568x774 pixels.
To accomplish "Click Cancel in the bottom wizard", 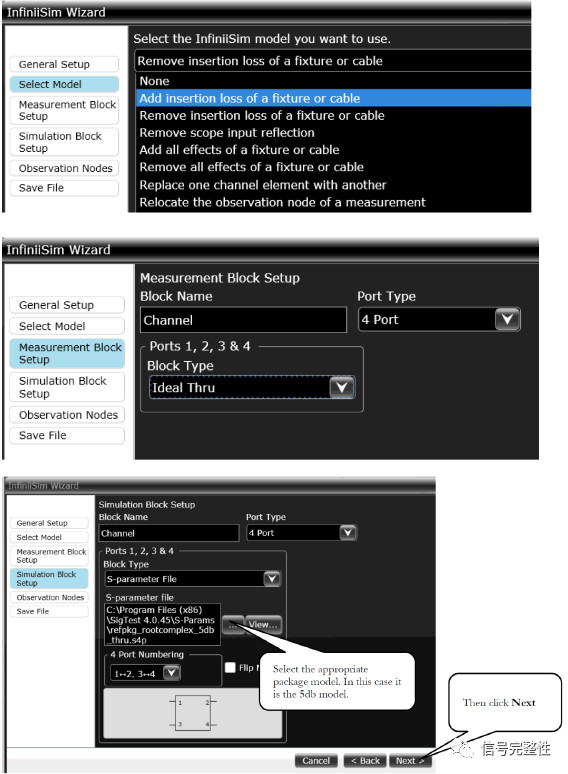I will click(x=316, y=761).
